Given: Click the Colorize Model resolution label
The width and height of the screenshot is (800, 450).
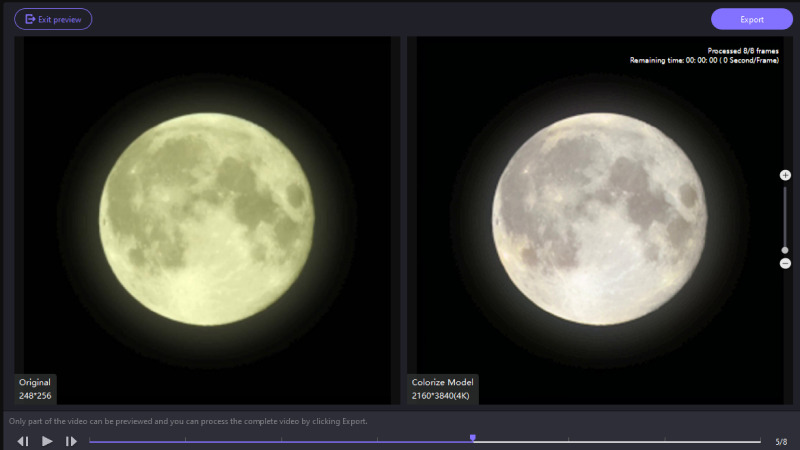Looking at the screenshot, I should [x=444, y=389].
